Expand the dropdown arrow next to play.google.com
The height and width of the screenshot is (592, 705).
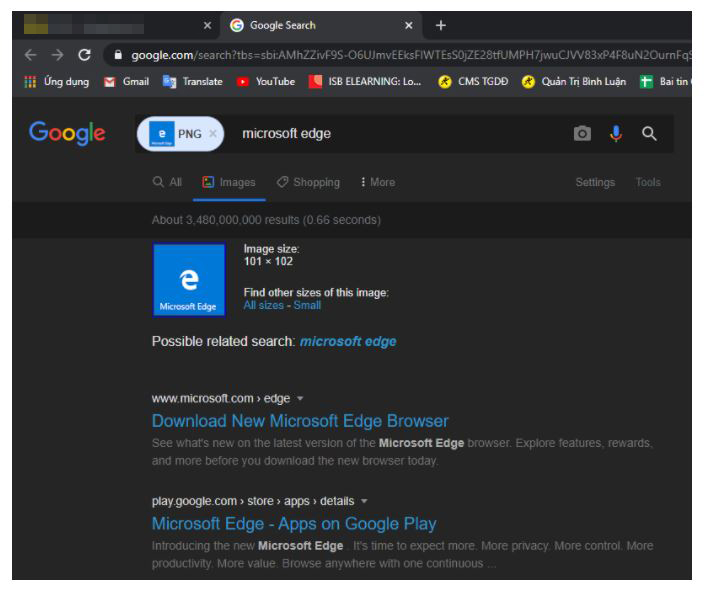[364, 501]
